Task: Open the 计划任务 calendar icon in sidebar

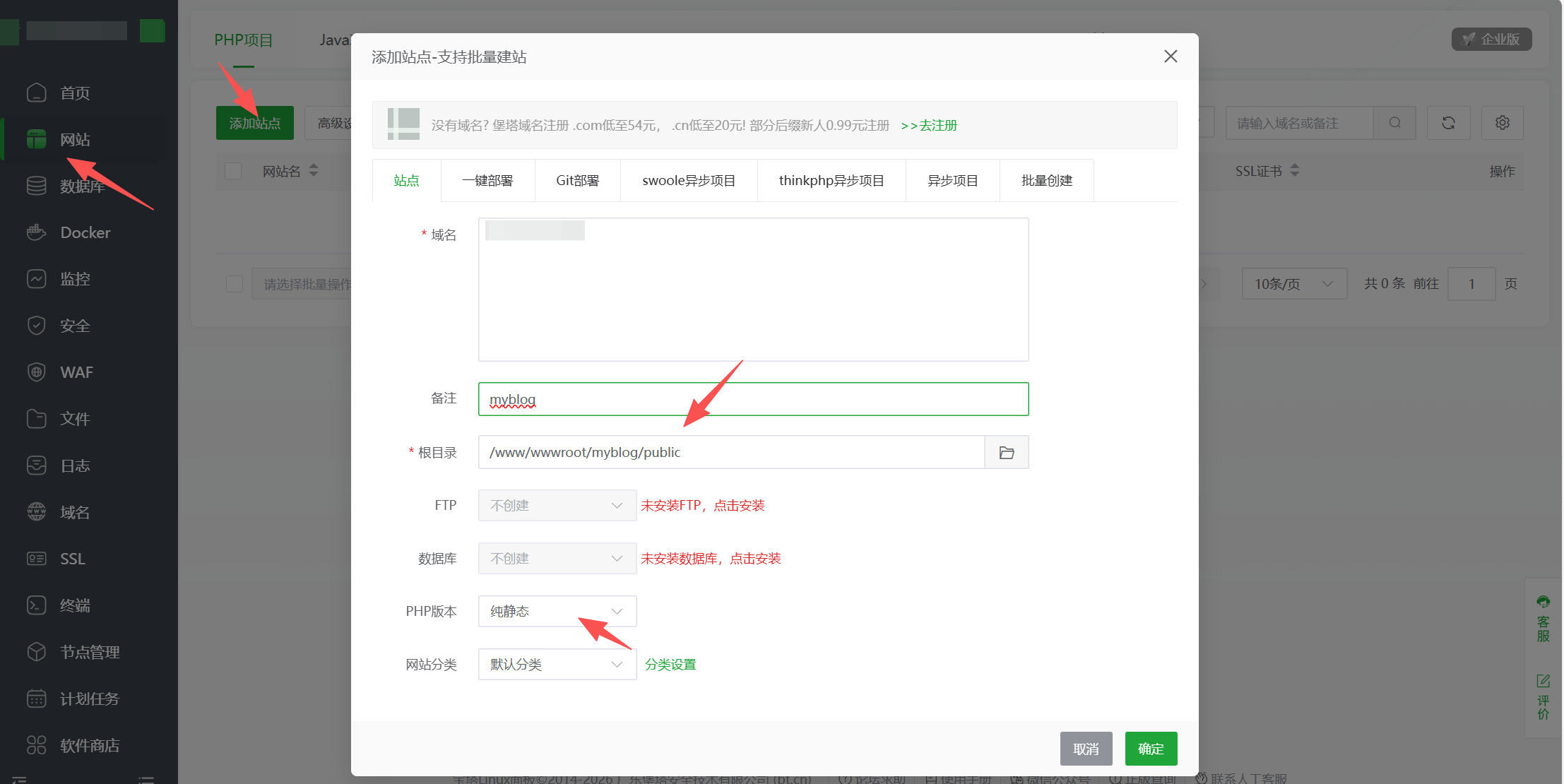Action: click(x=36, y=699)
